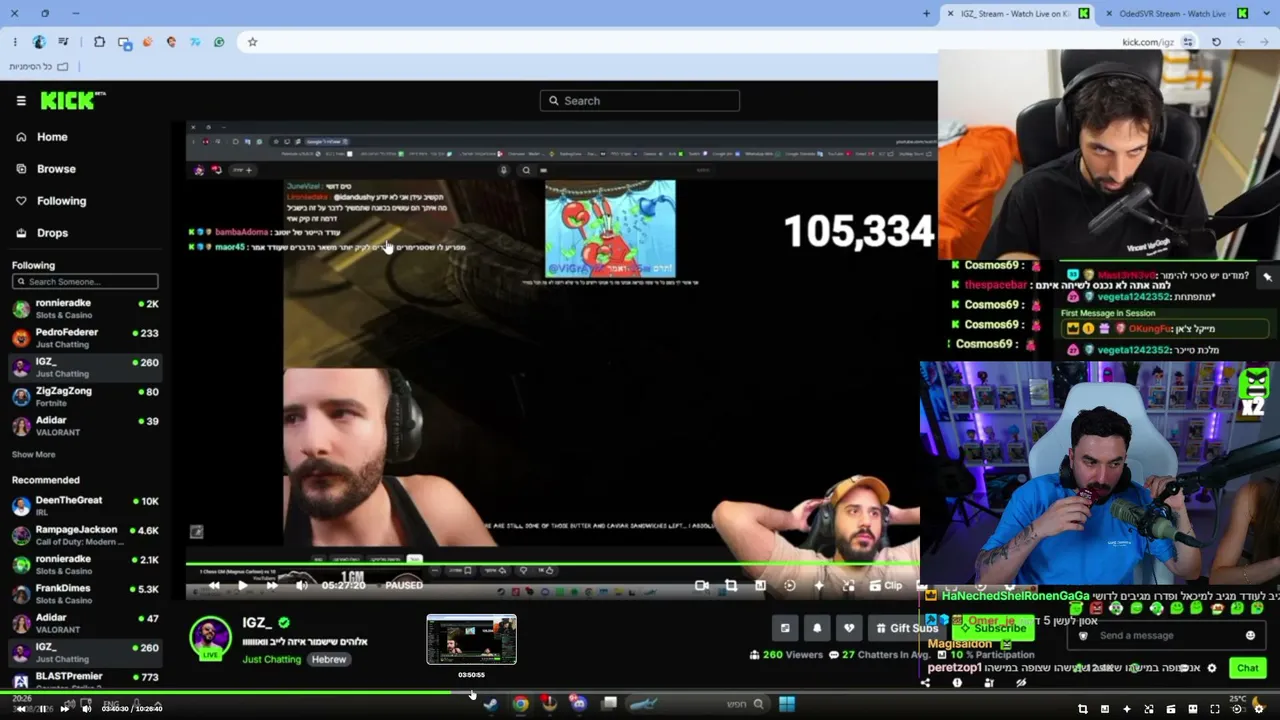Image resolution: width=1280 pixels, height=720 pixels.
Task: Click the share icon below the chat
Action: pyautogui.click(x=925, y=683)
